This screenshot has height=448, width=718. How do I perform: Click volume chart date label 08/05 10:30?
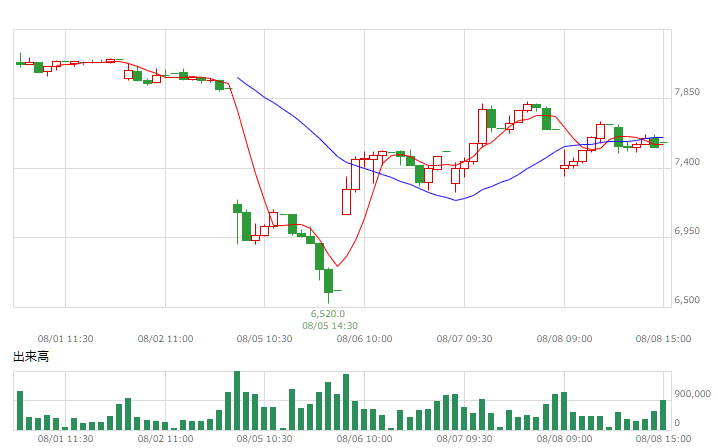pyautogui.click(x=264, y=439)
